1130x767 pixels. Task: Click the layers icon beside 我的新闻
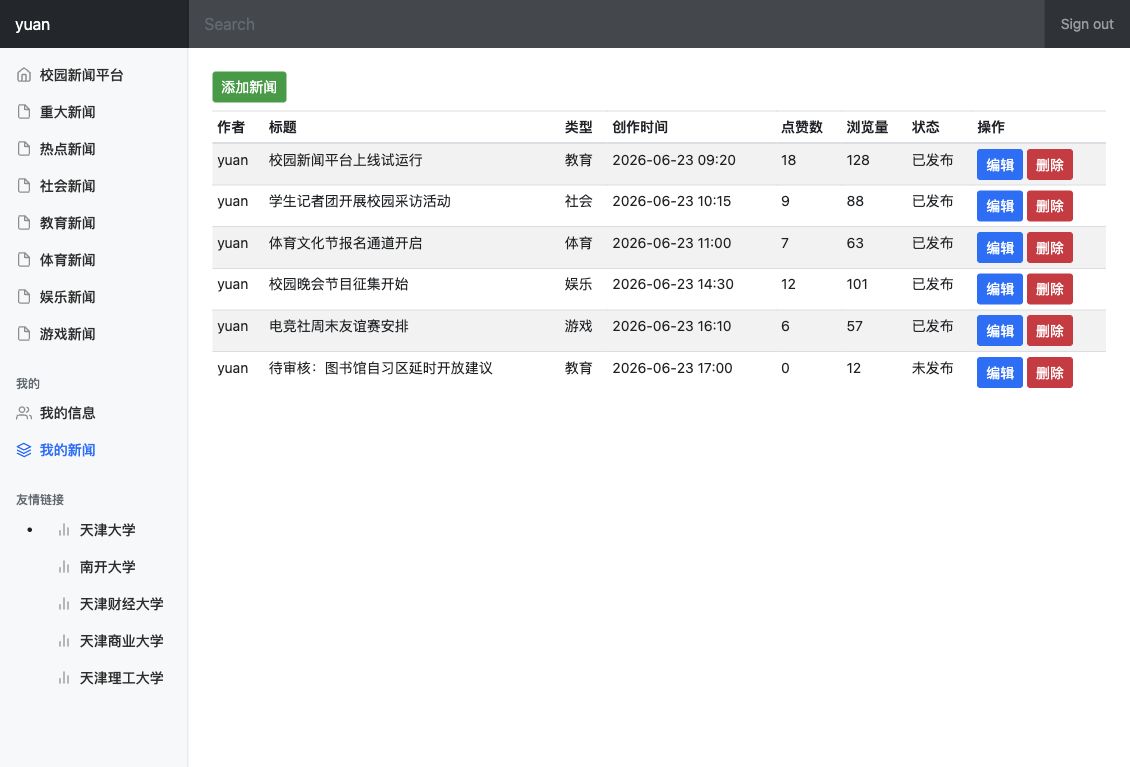(x=24, y=450)
